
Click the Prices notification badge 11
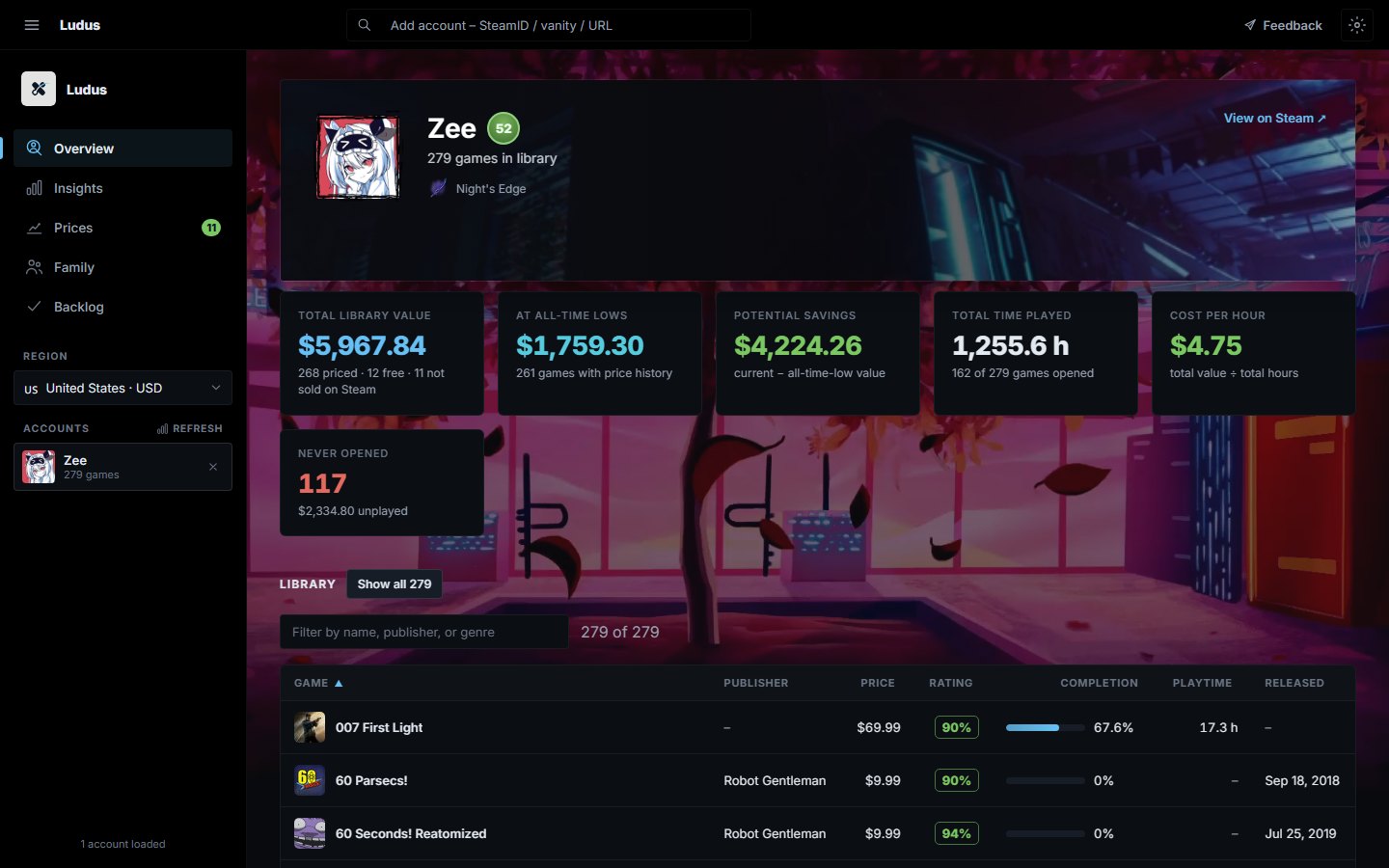pyautogui.click(x=211, y=228)
